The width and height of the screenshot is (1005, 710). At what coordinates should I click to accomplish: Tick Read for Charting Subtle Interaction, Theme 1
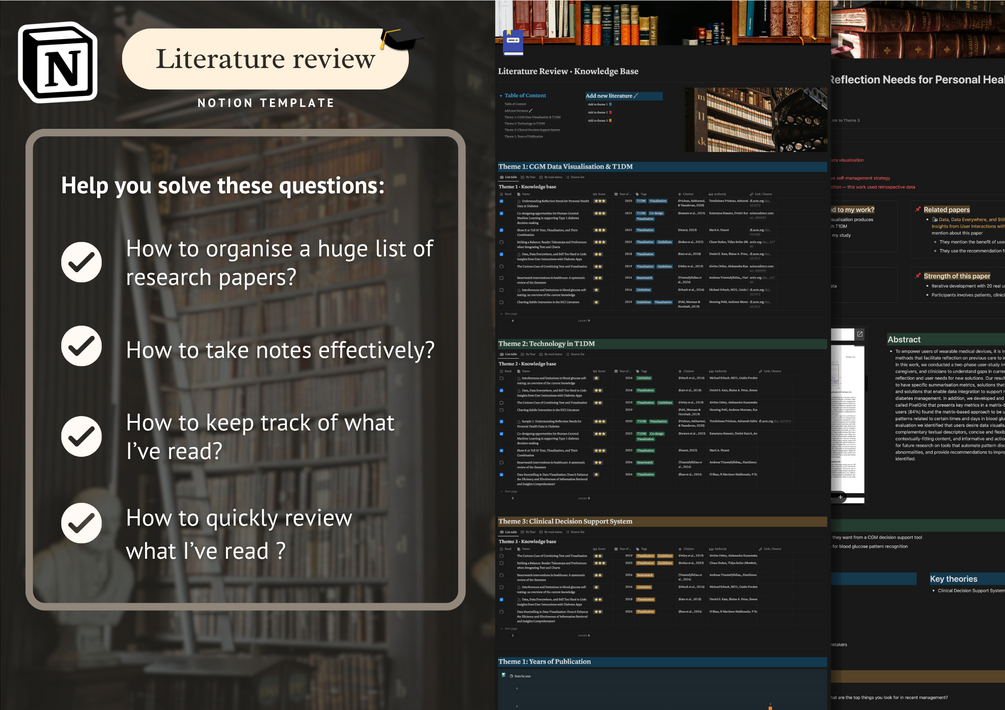coord(501,302)
